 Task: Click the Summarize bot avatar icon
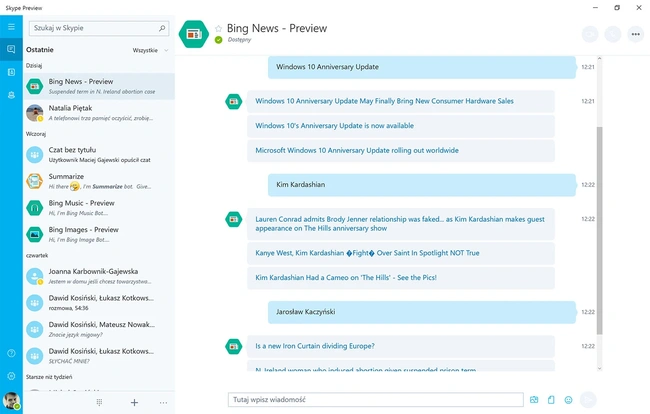(x=34, y=181)
